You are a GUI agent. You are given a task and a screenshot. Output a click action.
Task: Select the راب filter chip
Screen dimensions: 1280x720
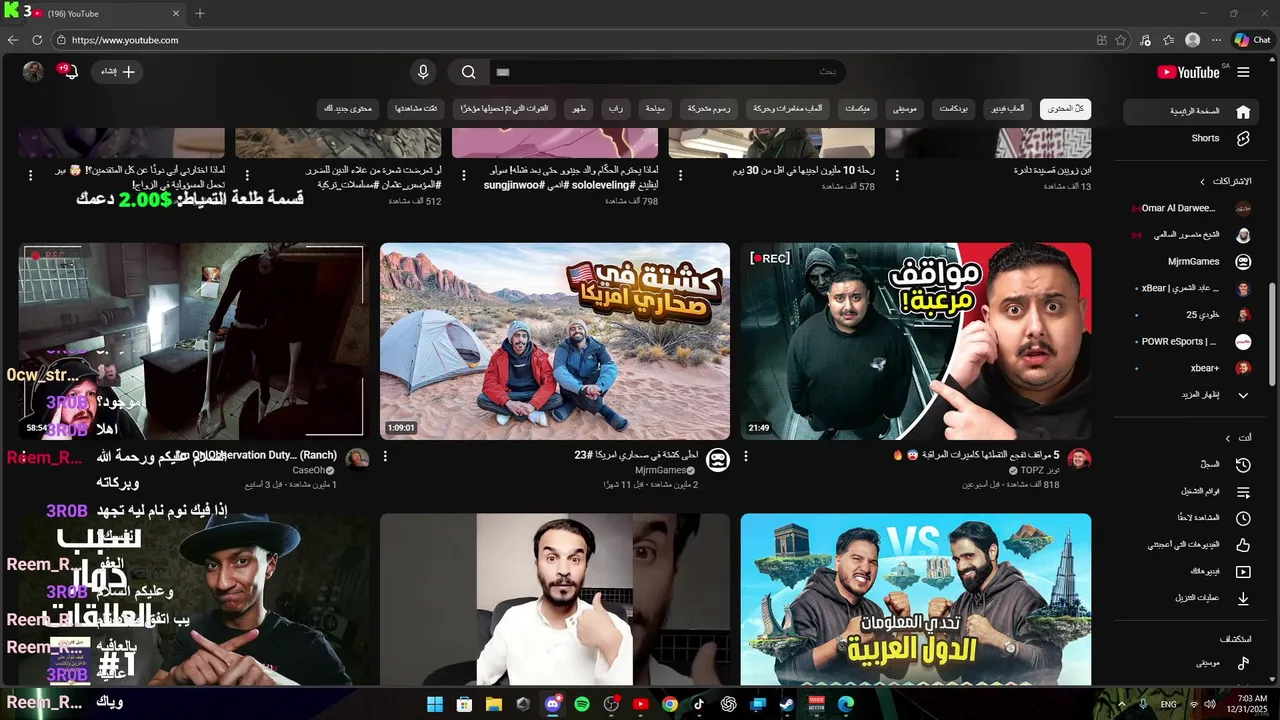[615, 108]
